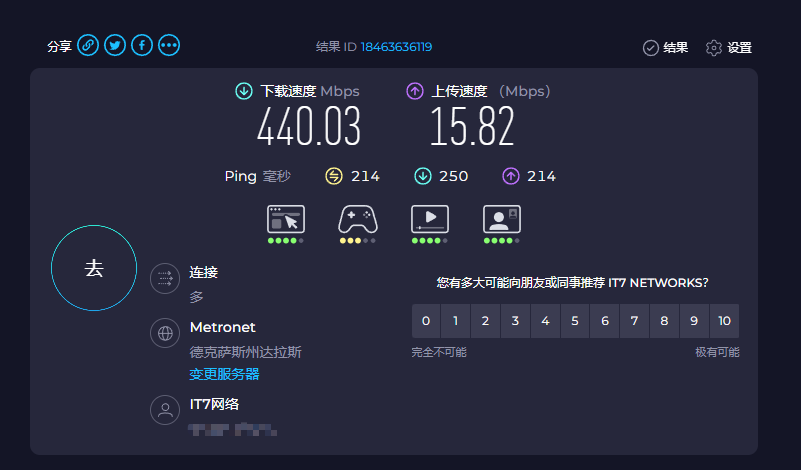Image resolution: width=801 pixels, height=470 pixels.
Task: Click the IT7 network user icon
Action: tap(164, 410)
